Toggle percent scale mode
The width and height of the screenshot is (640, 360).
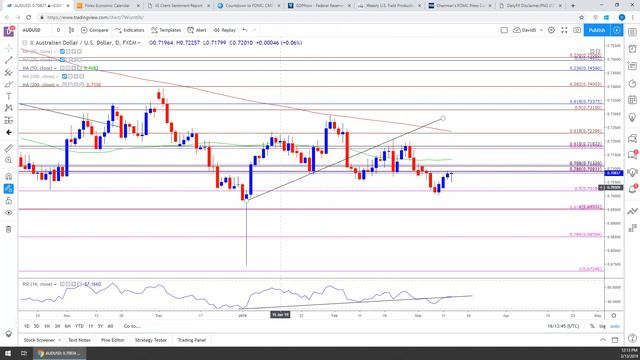pyautogui.click(x=592, y=326)
